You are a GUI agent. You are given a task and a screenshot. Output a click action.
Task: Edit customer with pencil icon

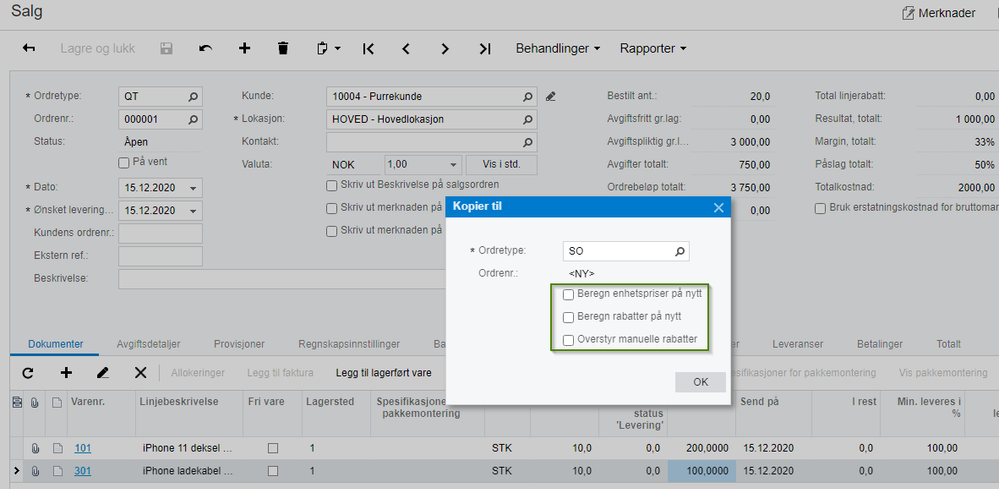(x=550, y=97)
